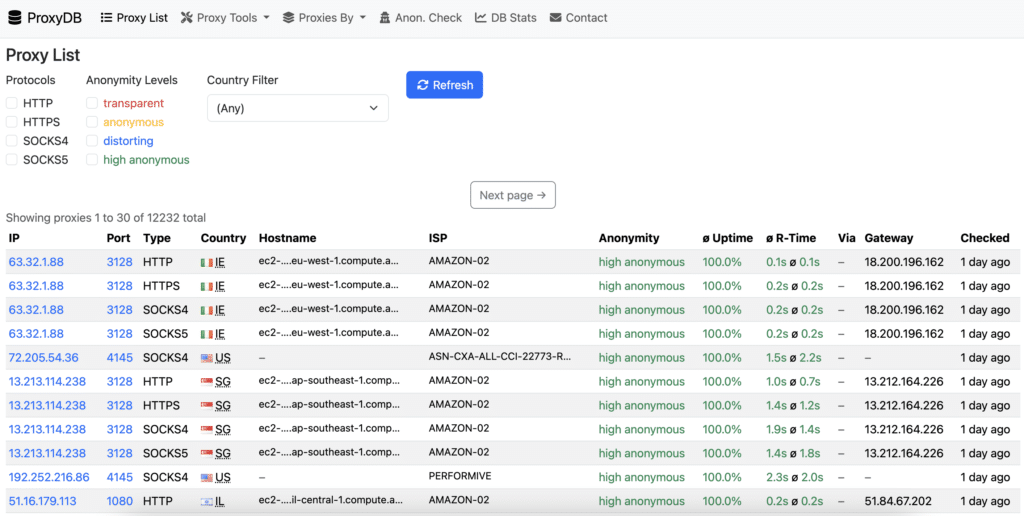1024x516 pixels.
Task: Click the Checked column header
Action: pos(985,238)
